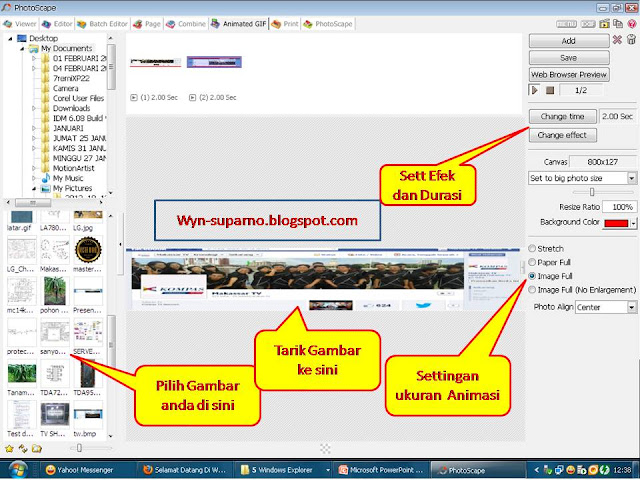Expand the Downloads folder node
Viewport: 640px width, 480px height.
[x=34, y=109]
